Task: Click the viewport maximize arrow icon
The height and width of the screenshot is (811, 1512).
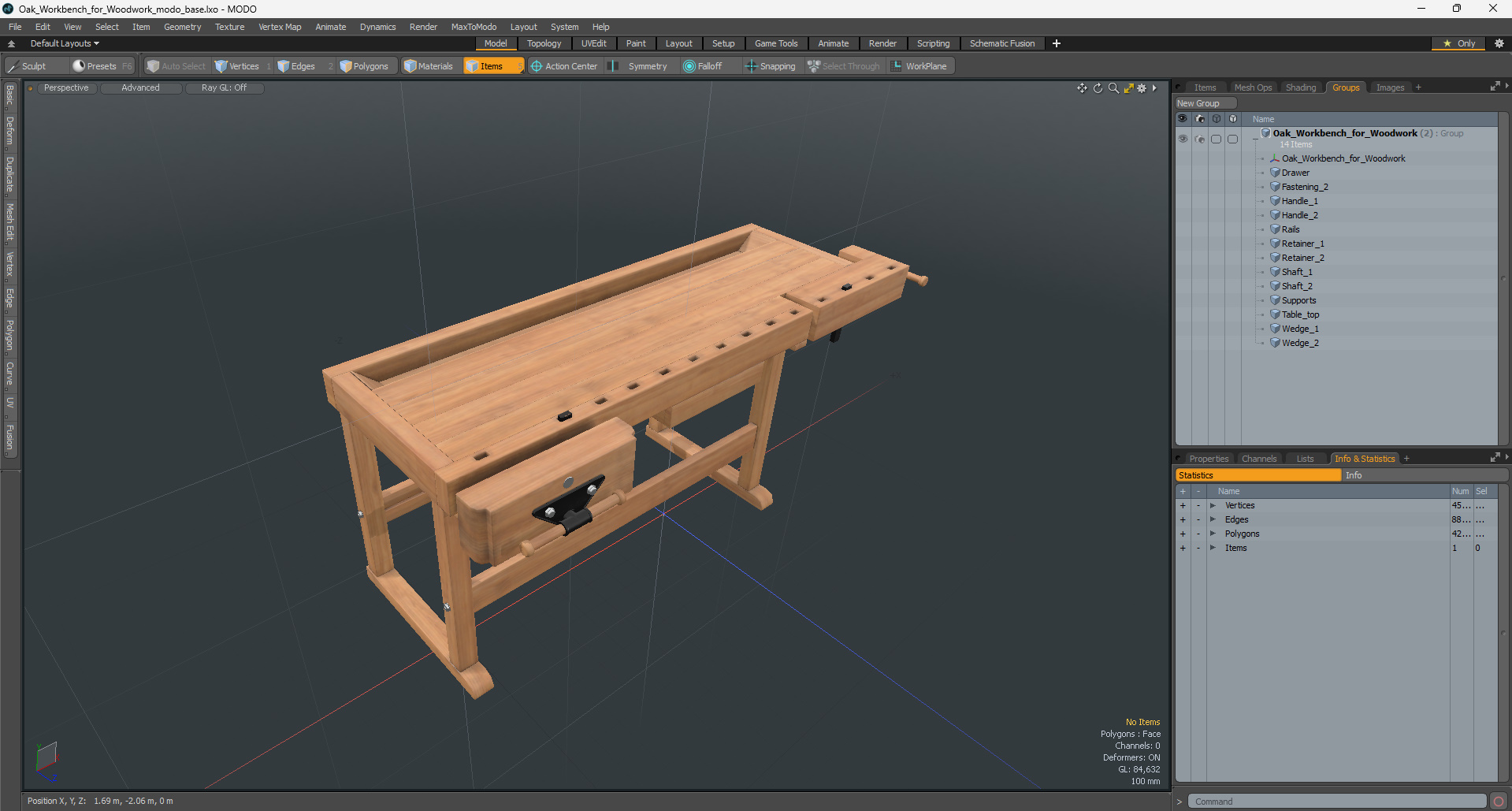Action: (1128, 88)
